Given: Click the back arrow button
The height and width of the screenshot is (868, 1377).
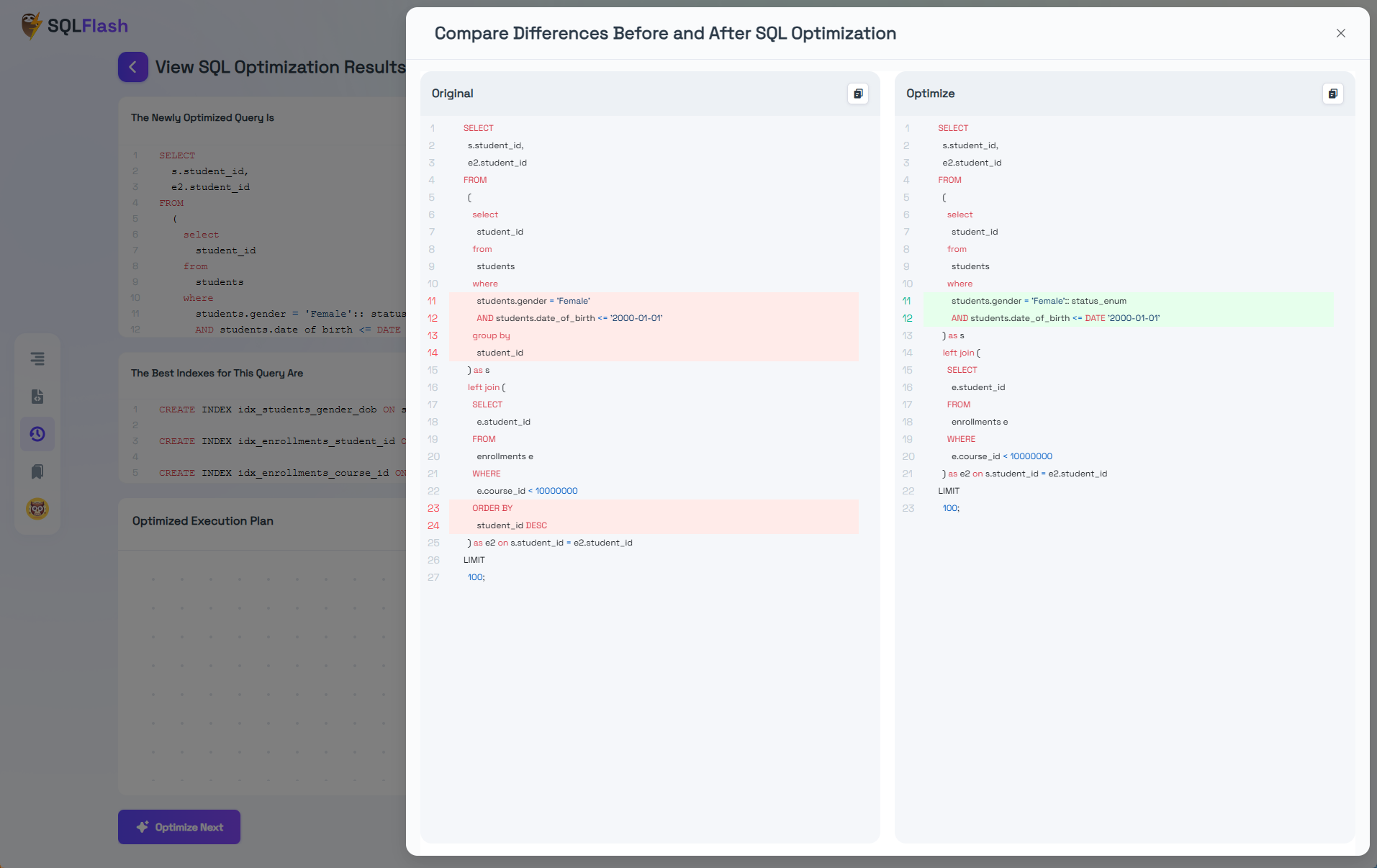Looking at the screenshot, I should click(x=133, y=67).
